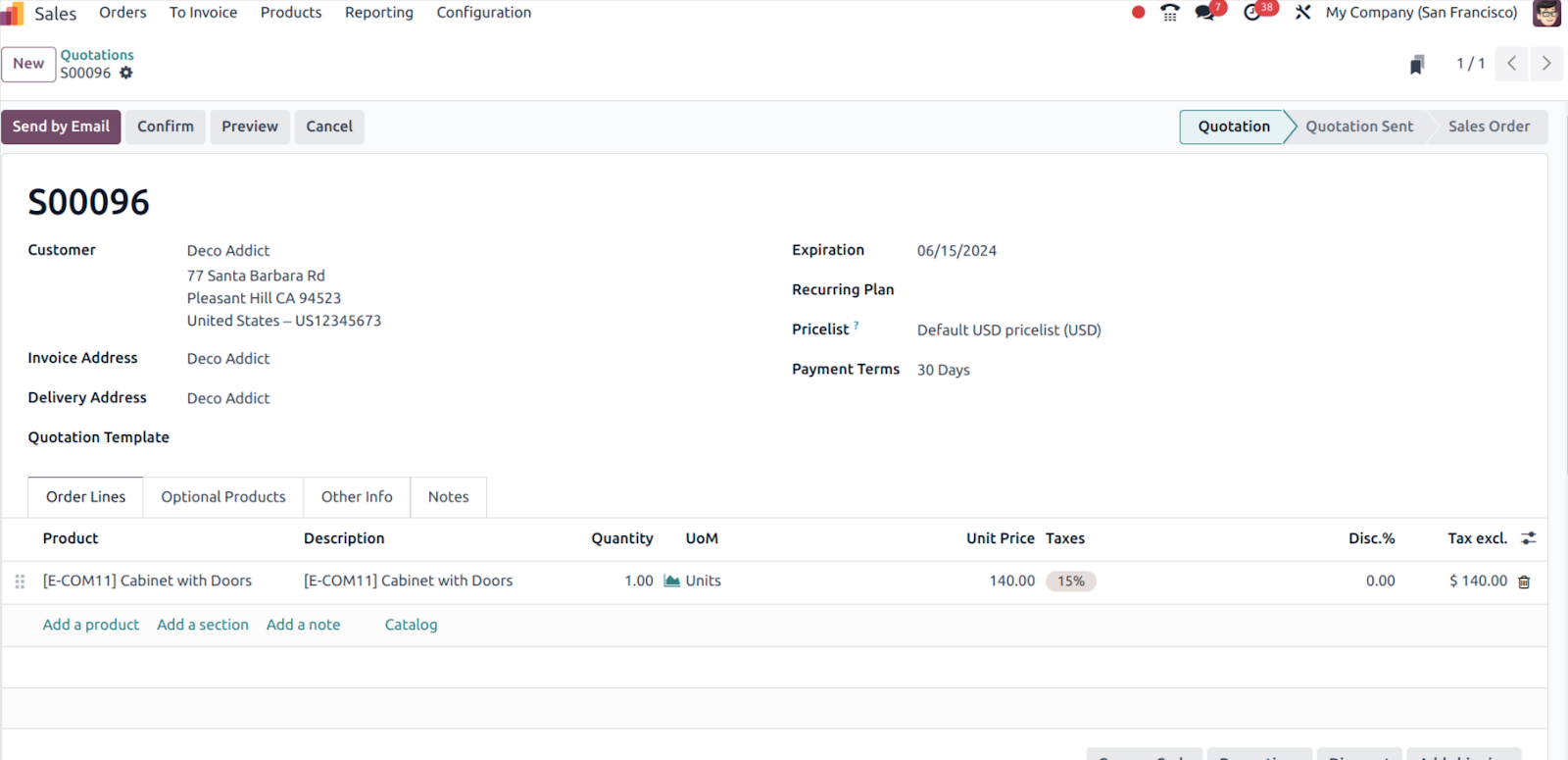This screenshot has height=760, width=1568.
Task: Open the To Invoice menu
Action: pos(203,13)
